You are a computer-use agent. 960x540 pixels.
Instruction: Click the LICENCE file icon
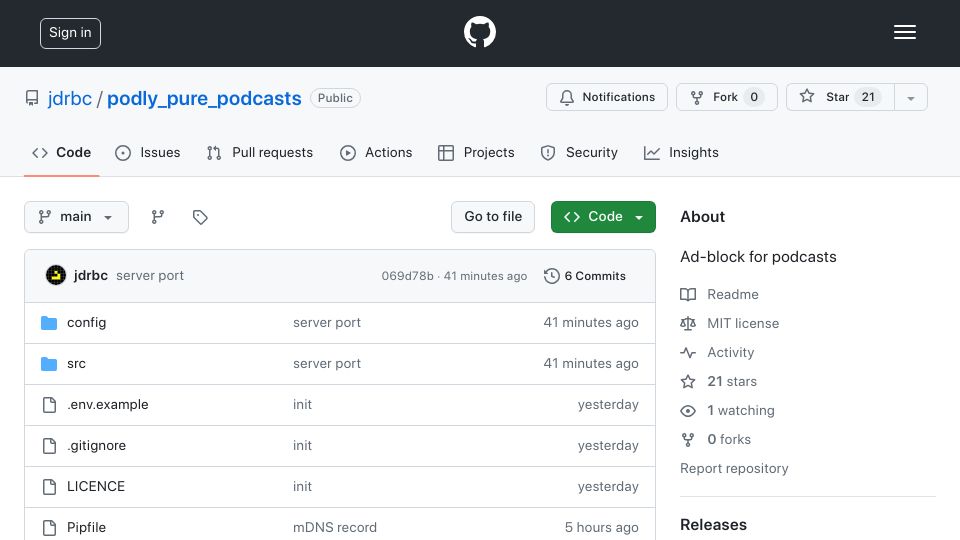click(x=49, y=487)
